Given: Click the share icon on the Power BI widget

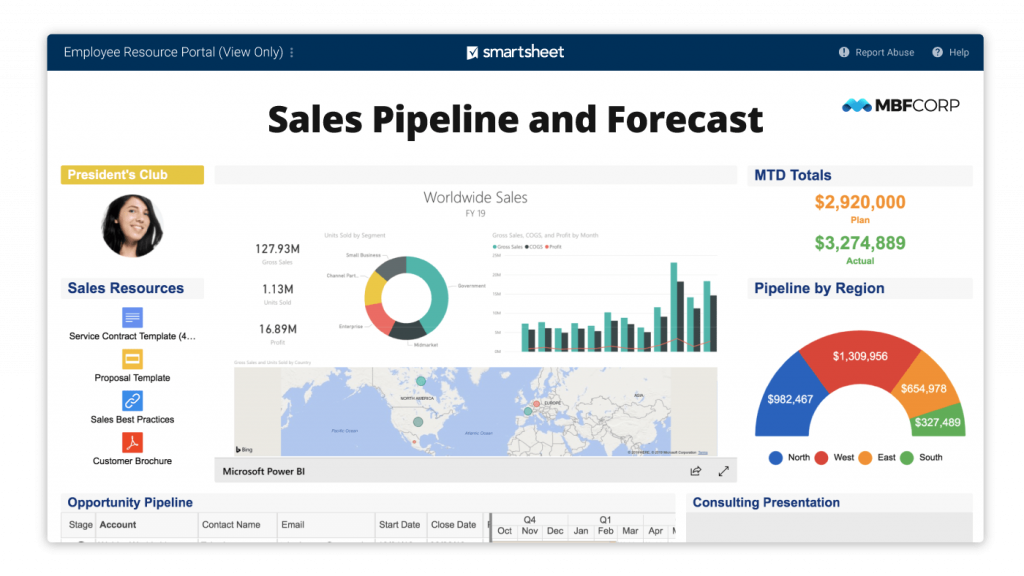Looking at the screenshot, I should pos(695,470).
